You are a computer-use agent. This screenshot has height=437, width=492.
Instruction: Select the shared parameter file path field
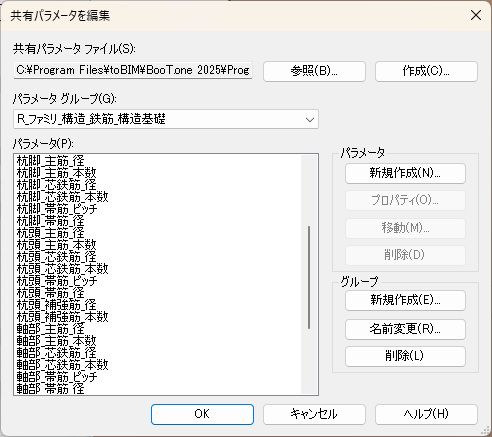[133, 70]
